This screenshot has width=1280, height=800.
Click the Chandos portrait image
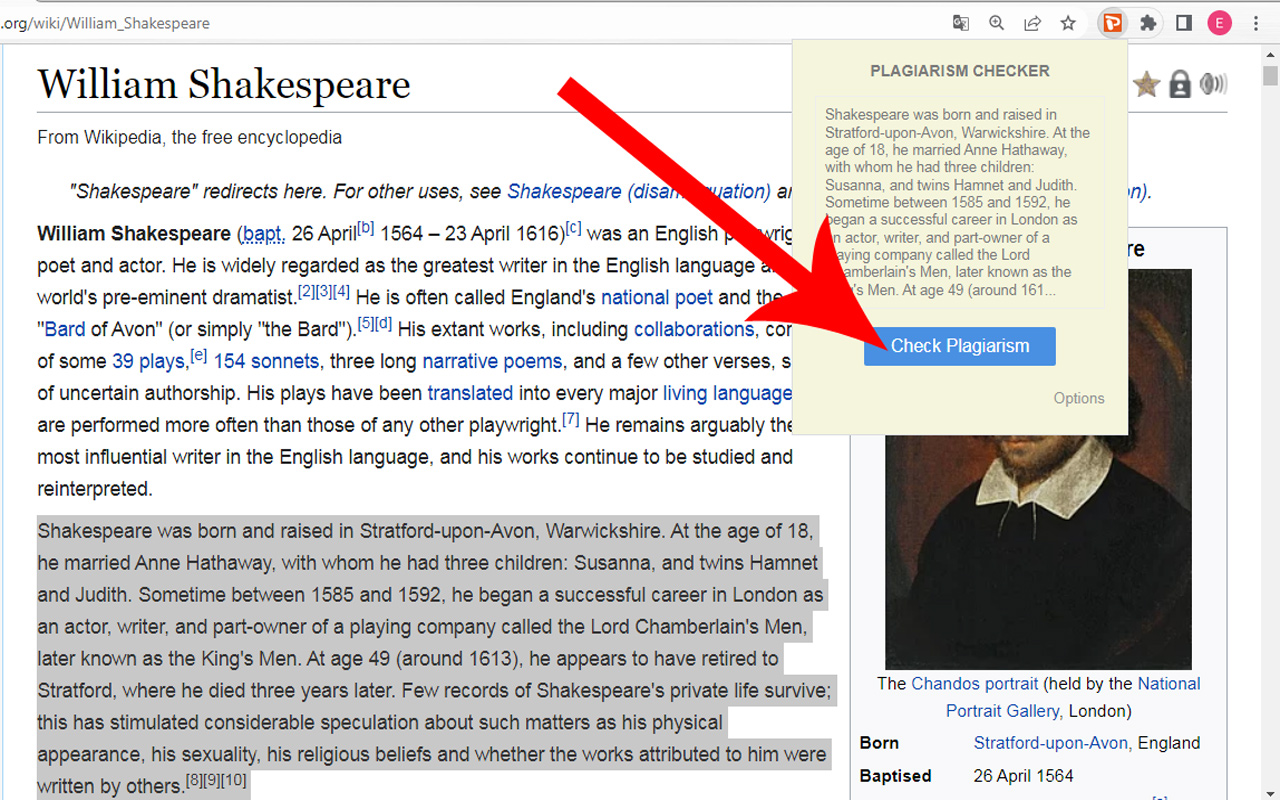[1038, 469]
